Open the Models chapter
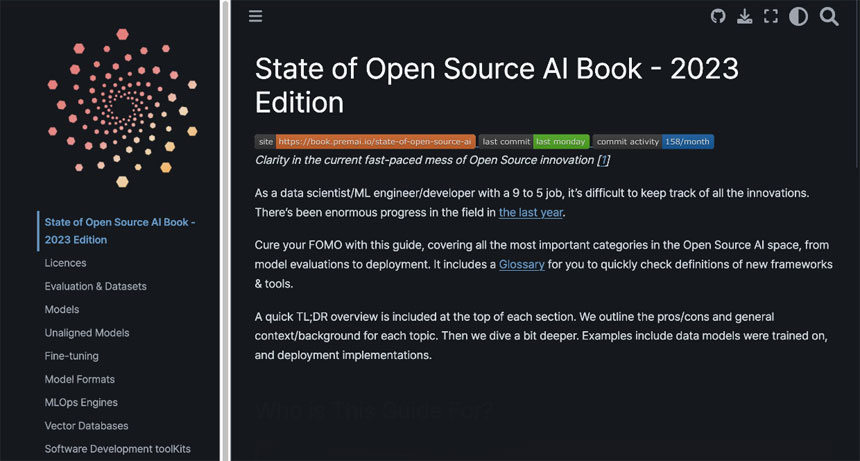This screenshot has height=461, width=860. pyautogui.click(x=62, y=309)
